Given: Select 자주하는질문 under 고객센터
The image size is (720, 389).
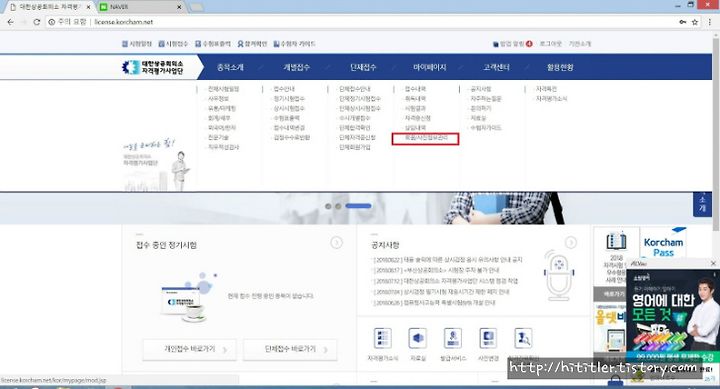Looking at the screenshot, I should (x=486, y=99).
